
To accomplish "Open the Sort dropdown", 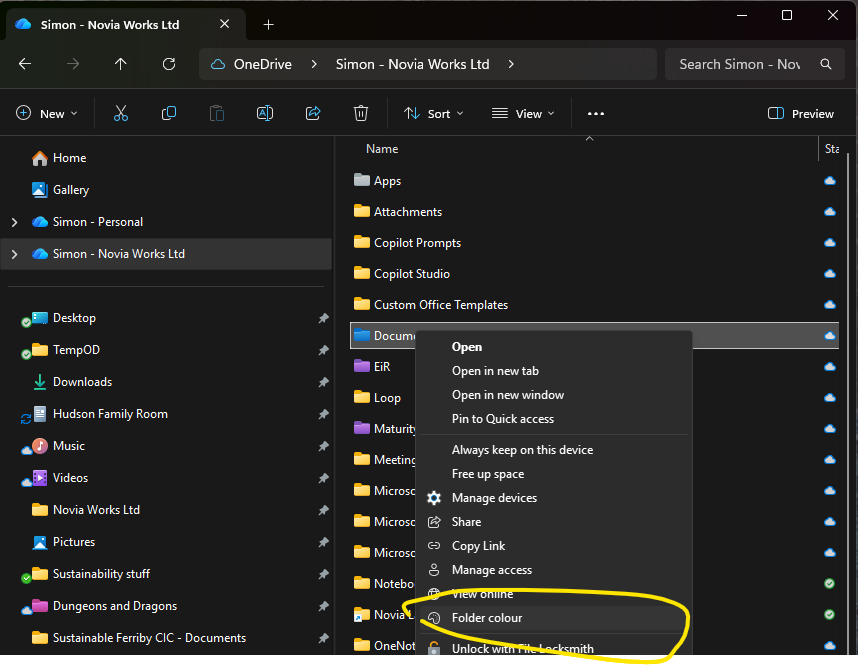I will click(433, 114).
